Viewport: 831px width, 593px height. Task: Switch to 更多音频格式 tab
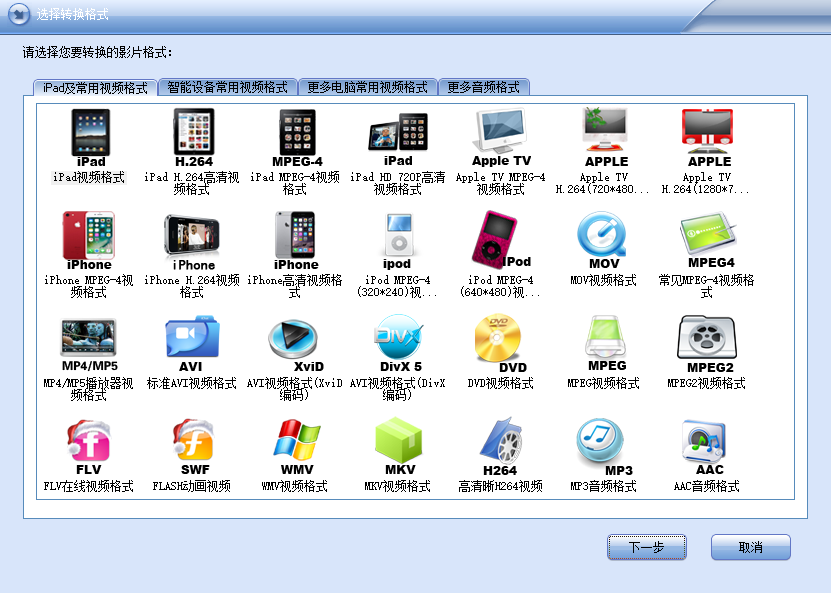pyautogui.click(x=483, y=87)
